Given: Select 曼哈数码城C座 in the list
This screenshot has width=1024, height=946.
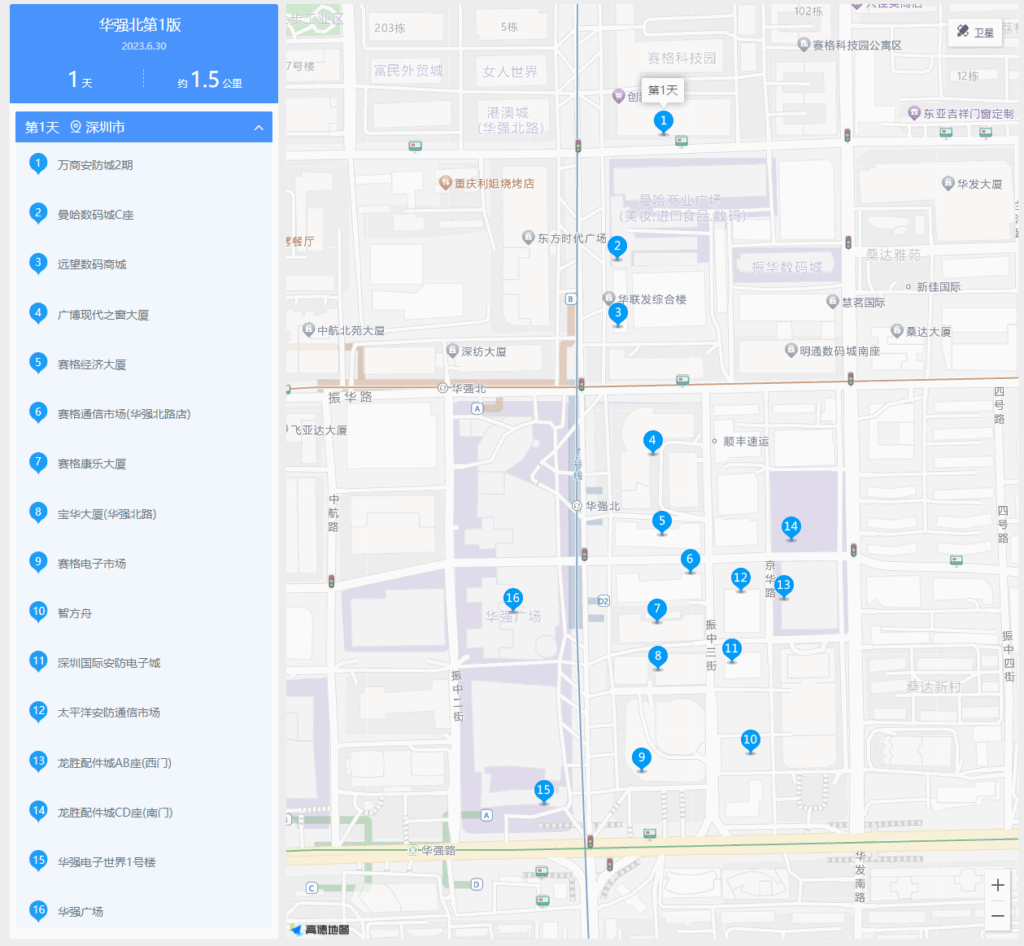Looking at the screenshot, I should pos(144,215).
